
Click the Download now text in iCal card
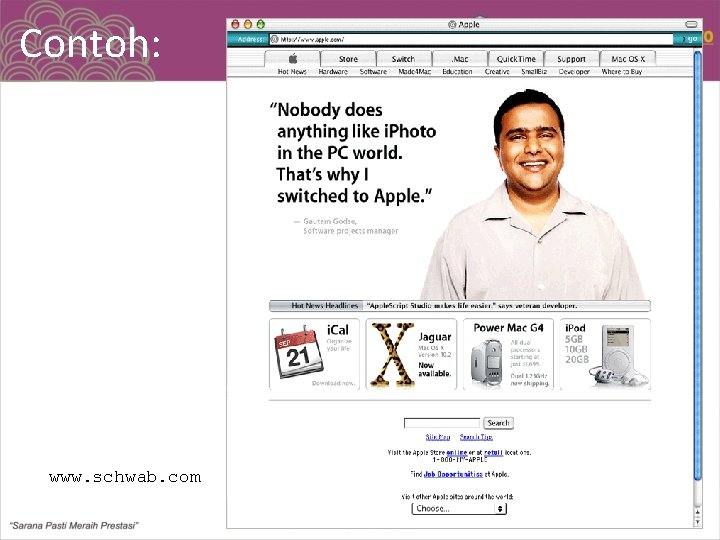333,383
